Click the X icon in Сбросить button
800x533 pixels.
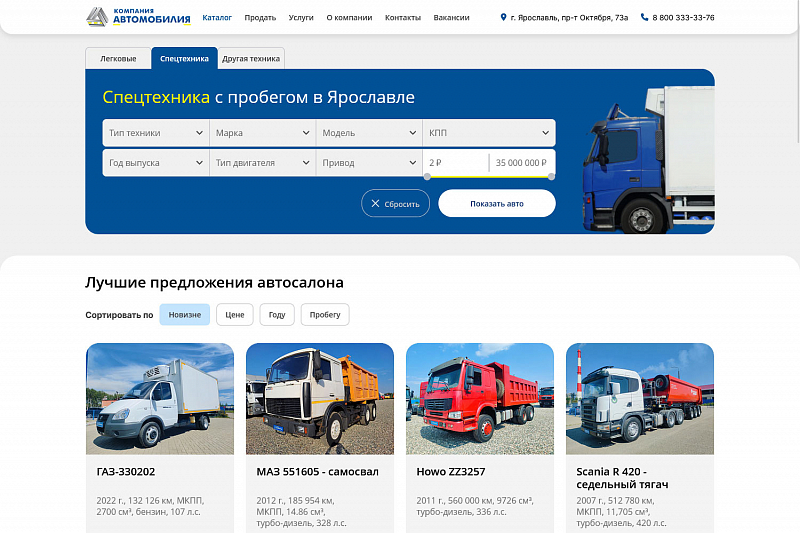(375, 204)
